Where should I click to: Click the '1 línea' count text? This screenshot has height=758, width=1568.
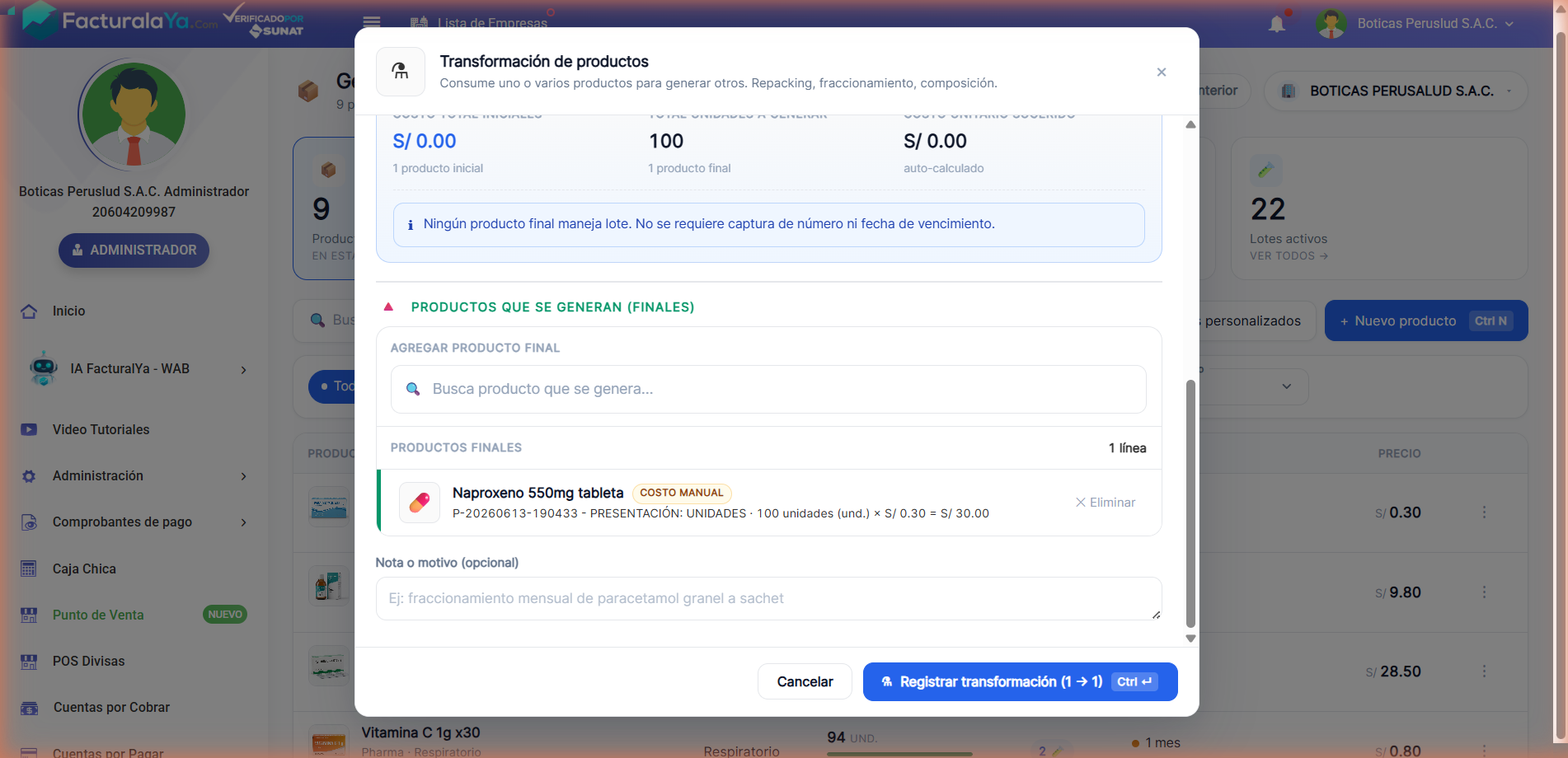1127,448
